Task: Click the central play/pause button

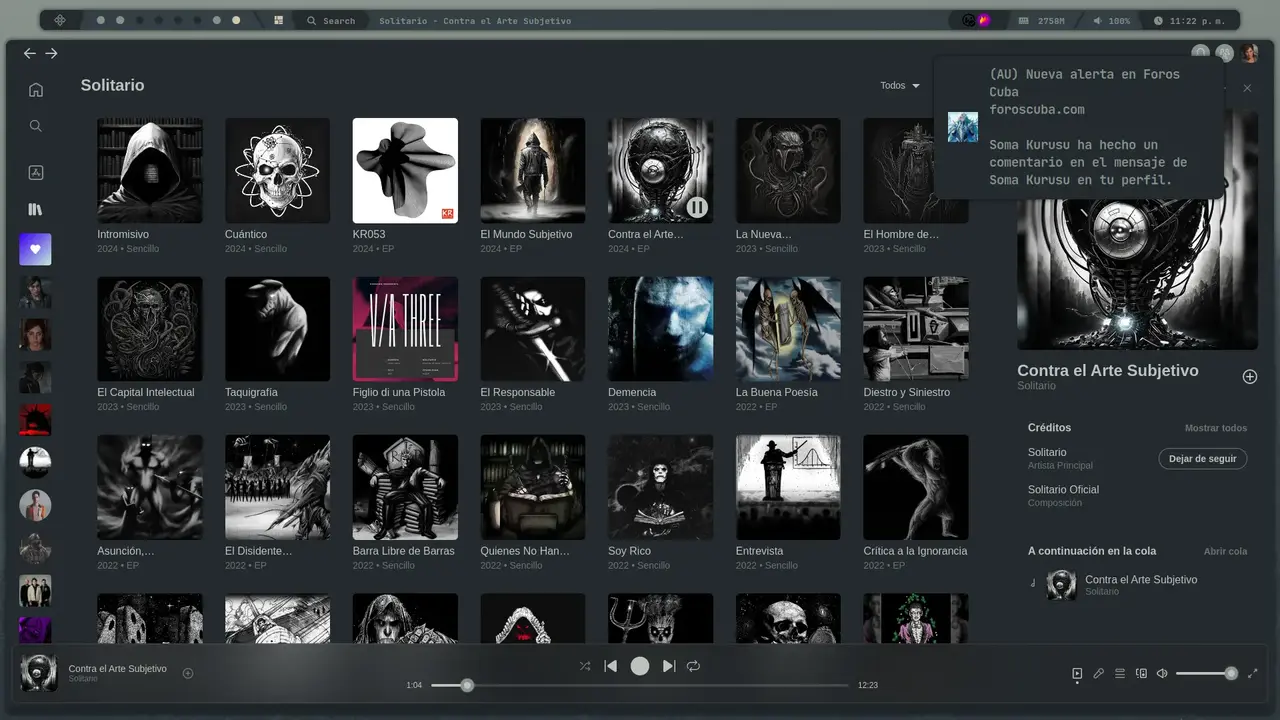Action: (640, 666)
